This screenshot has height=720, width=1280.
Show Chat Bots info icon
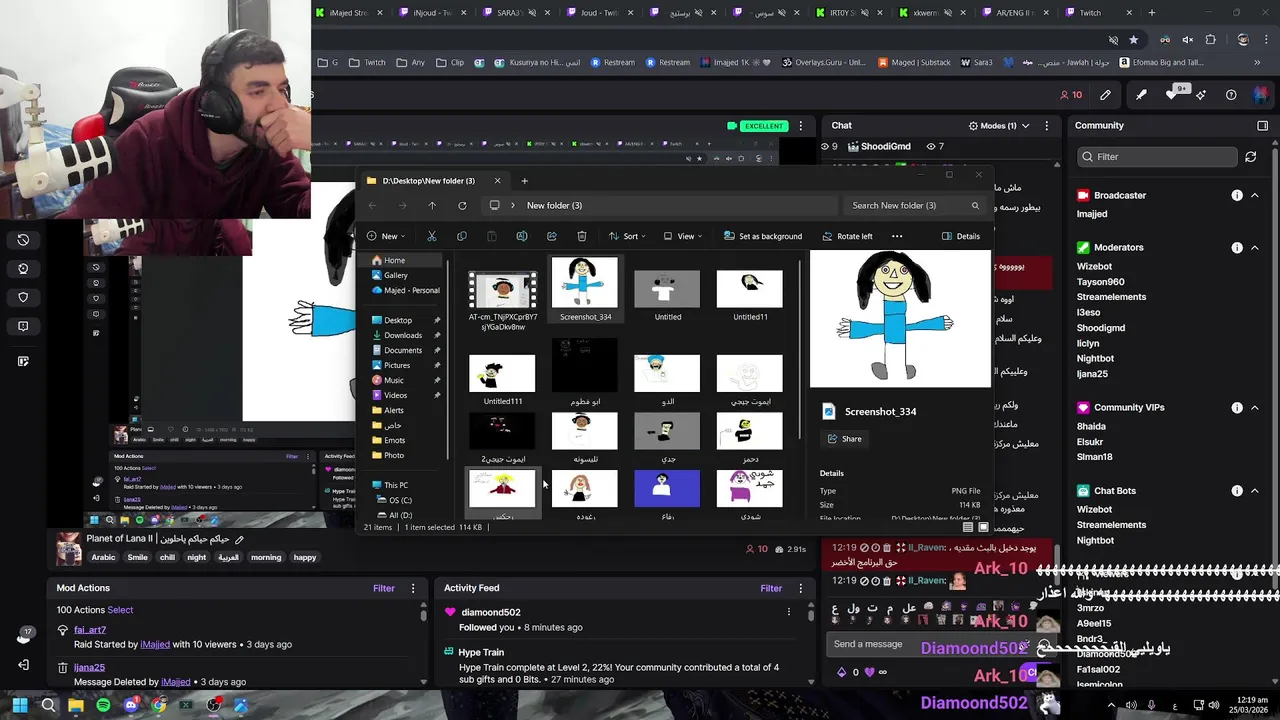1237,491
